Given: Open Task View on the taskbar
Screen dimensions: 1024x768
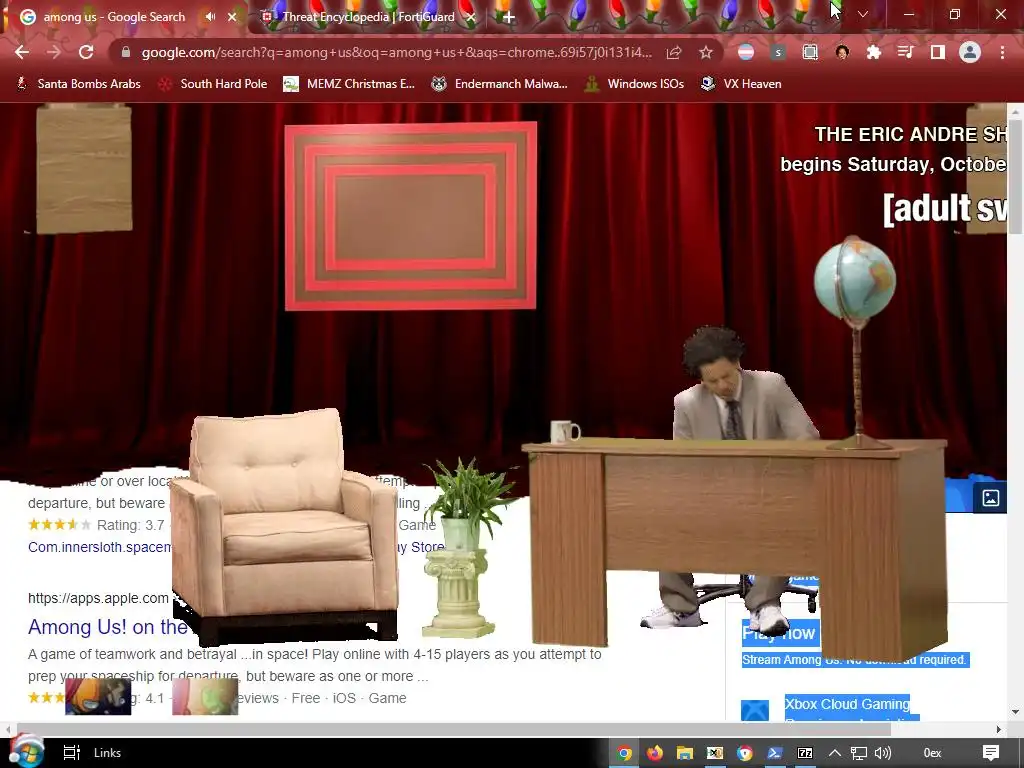Looking at the screenshot, I should [71, 753].
